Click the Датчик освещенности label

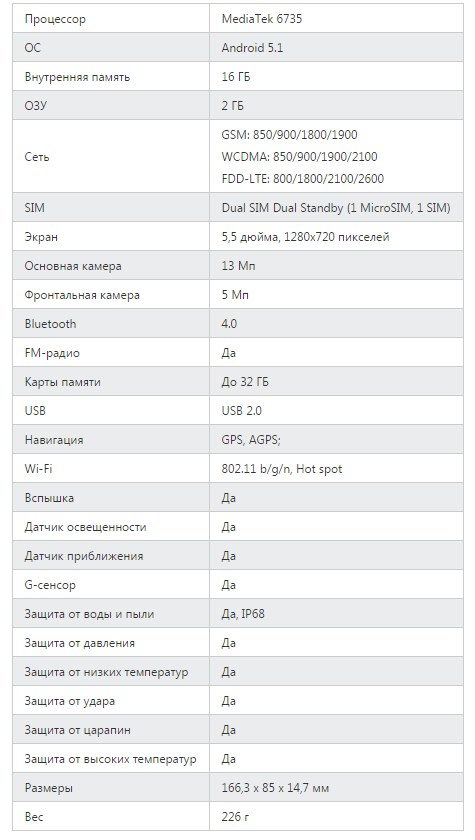click(x=85, y=527)
